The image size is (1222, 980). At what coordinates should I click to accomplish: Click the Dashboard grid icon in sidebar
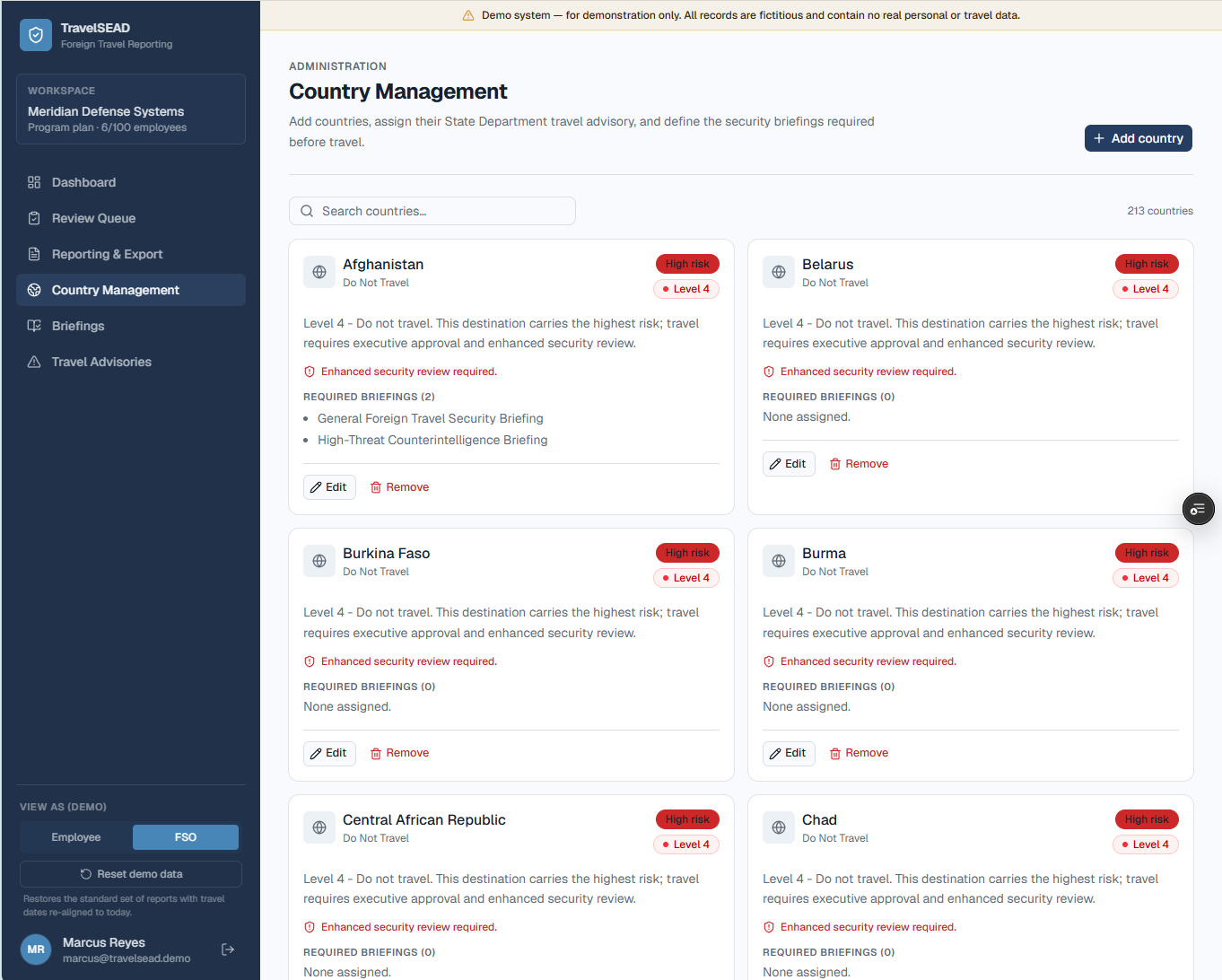click(x=34, y=182)
